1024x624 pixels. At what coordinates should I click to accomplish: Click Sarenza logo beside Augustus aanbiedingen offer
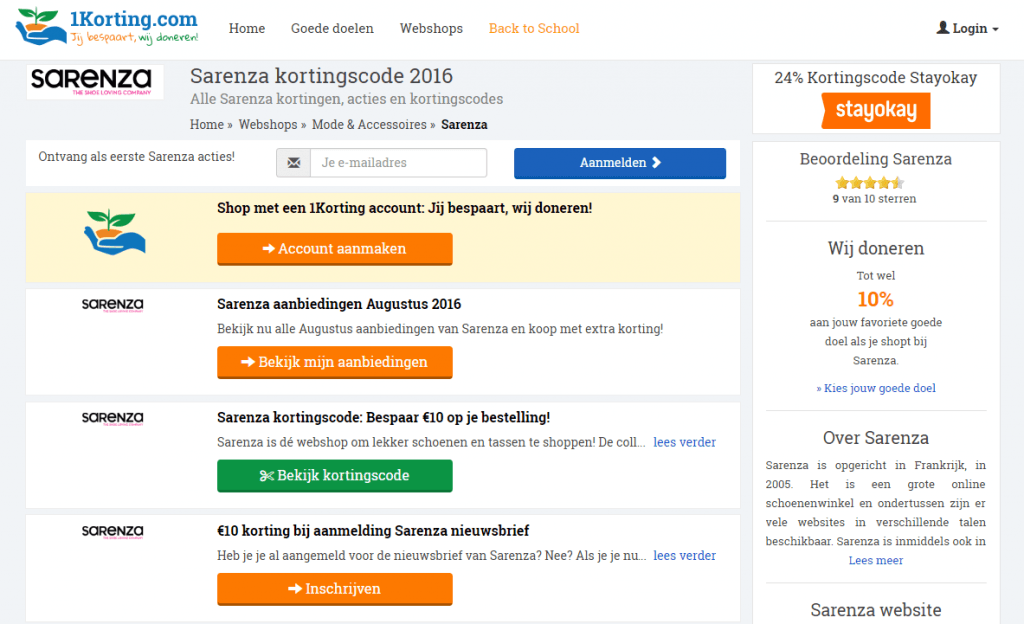click(112, 305)
